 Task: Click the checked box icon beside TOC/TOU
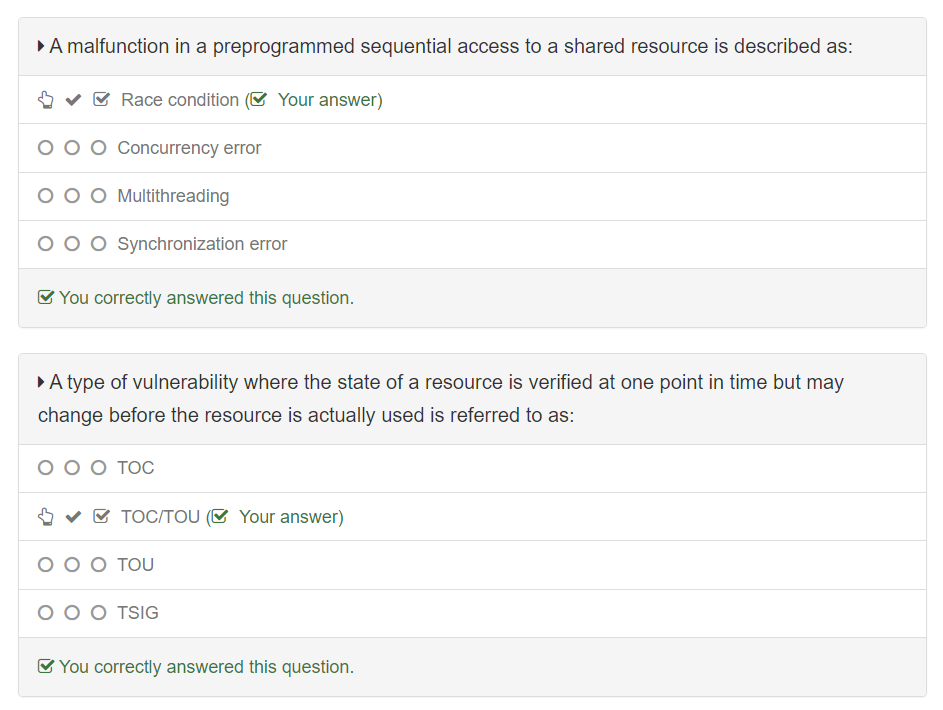(101, 517)
